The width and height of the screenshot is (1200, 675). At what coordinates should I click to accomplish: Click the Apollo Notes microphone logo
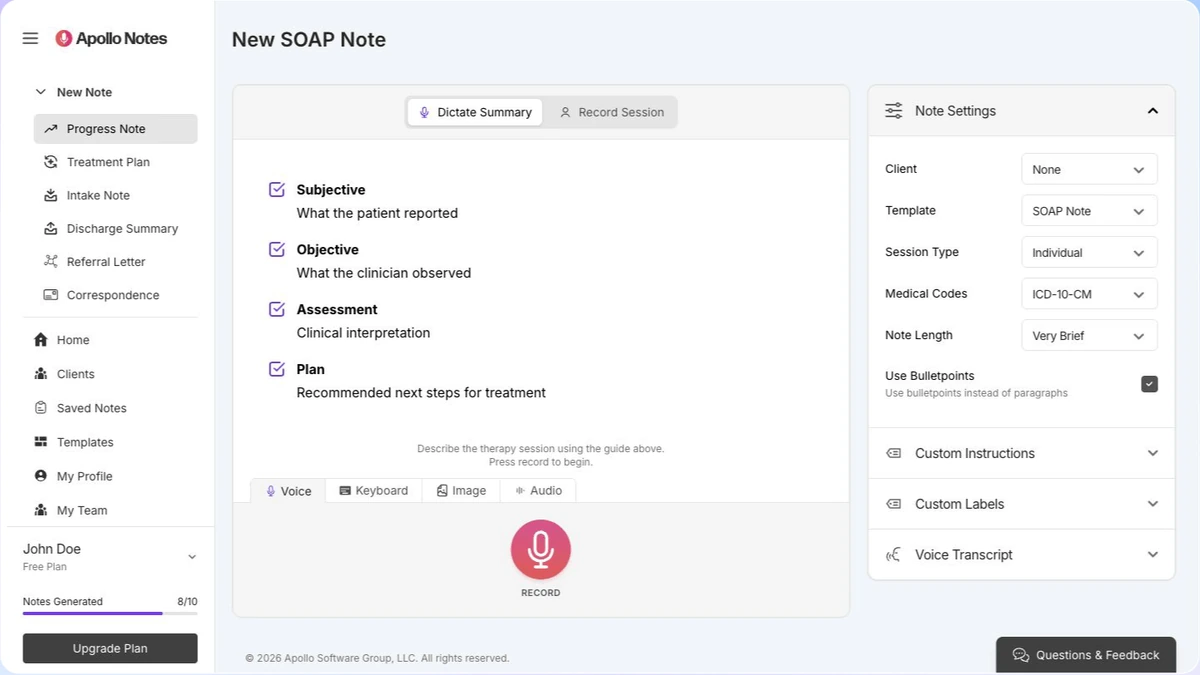pos(64,38)
